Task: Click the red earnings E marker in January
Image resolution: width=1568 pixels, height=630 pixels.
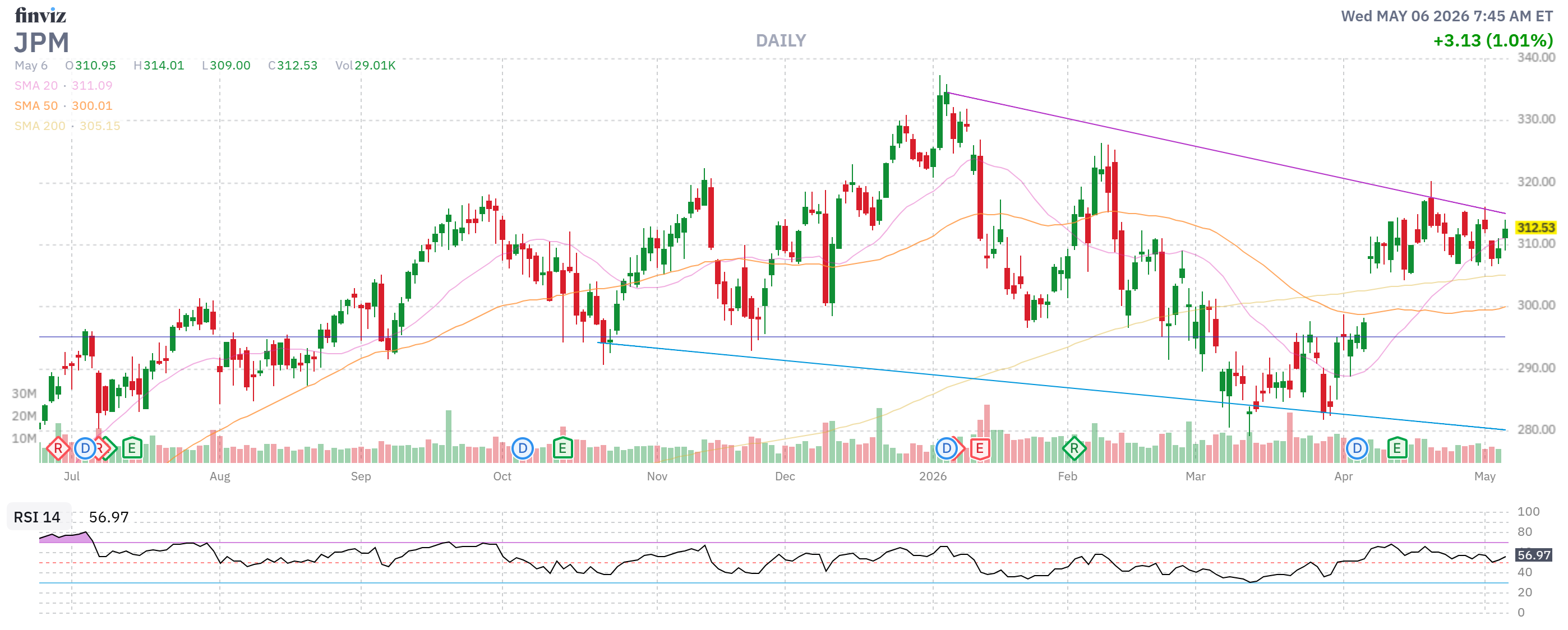Action: tap(979, 449)
